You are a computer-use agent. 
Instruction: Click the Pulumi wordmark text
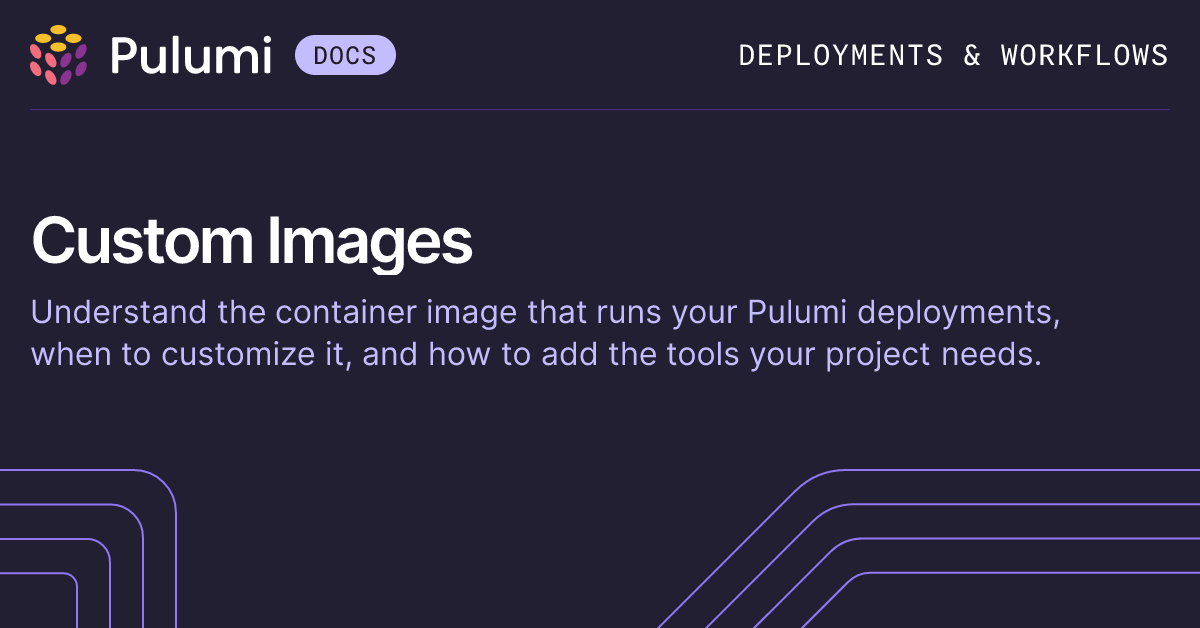pos(190,55)
